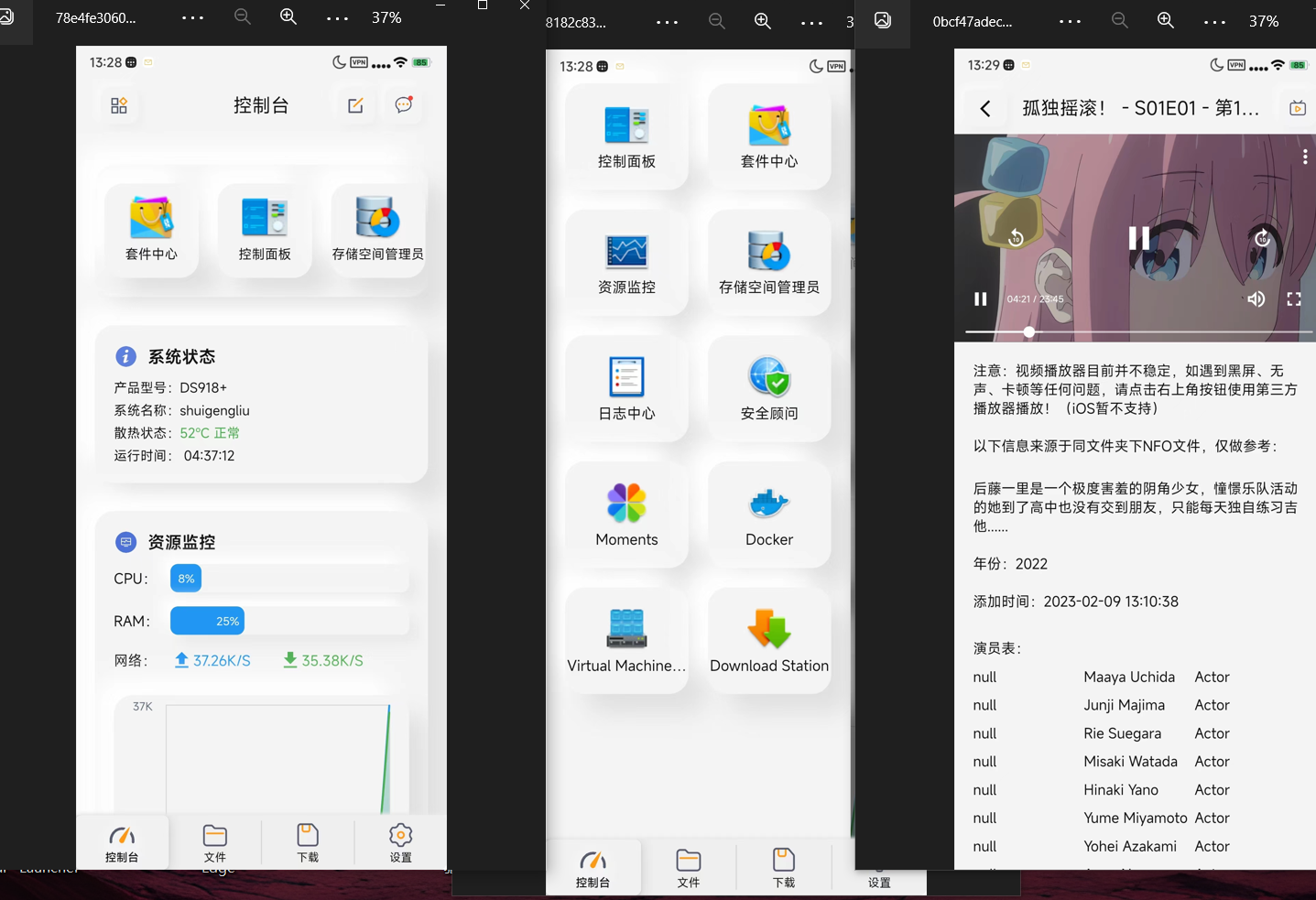This screenshot has width=1316, height=900.
Task: Switch to the 文件 tab
Action: coord(215,842)
